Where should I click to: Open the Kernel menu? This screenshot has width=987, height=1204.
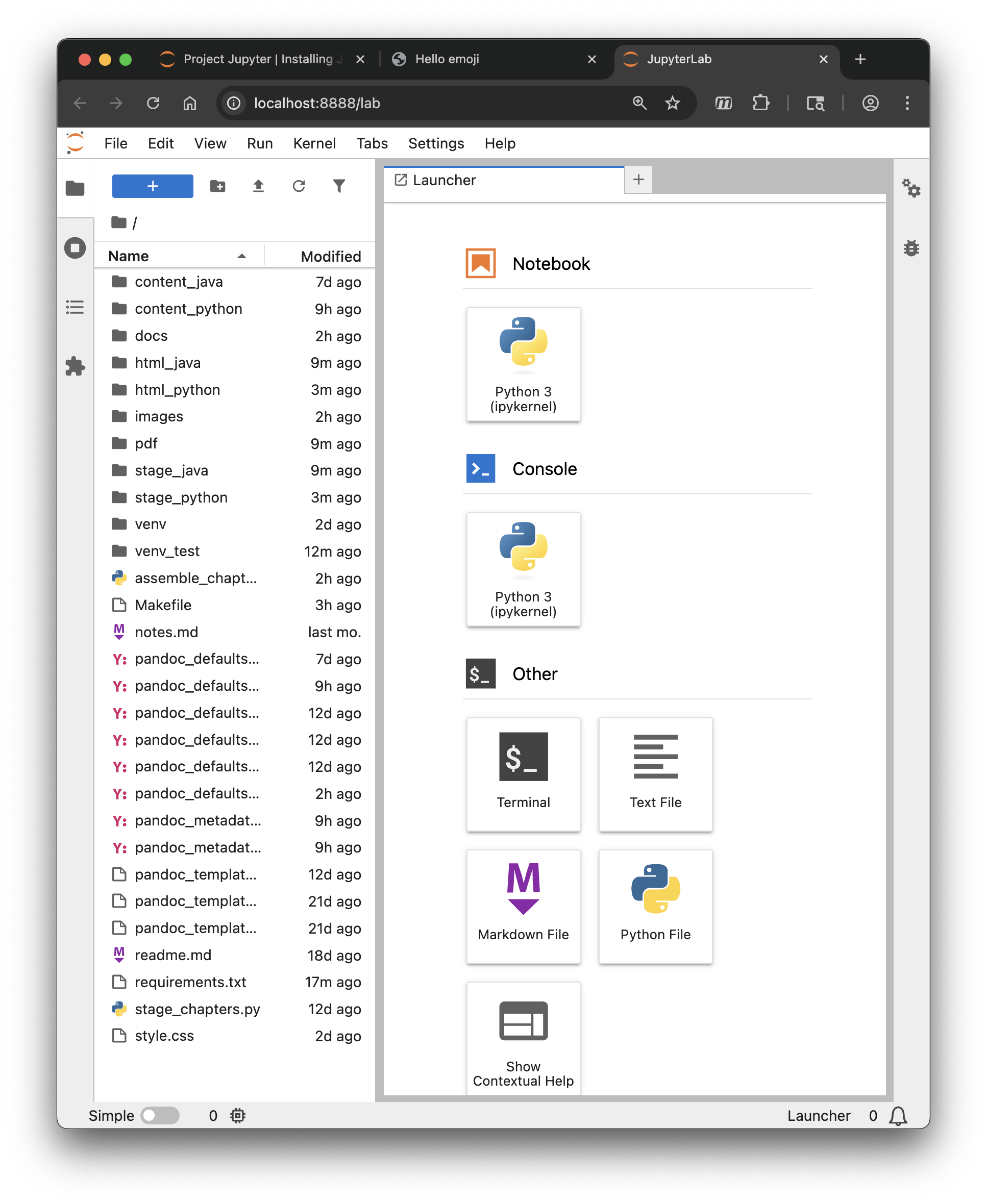pyautogui.click(x=314, y=143)
